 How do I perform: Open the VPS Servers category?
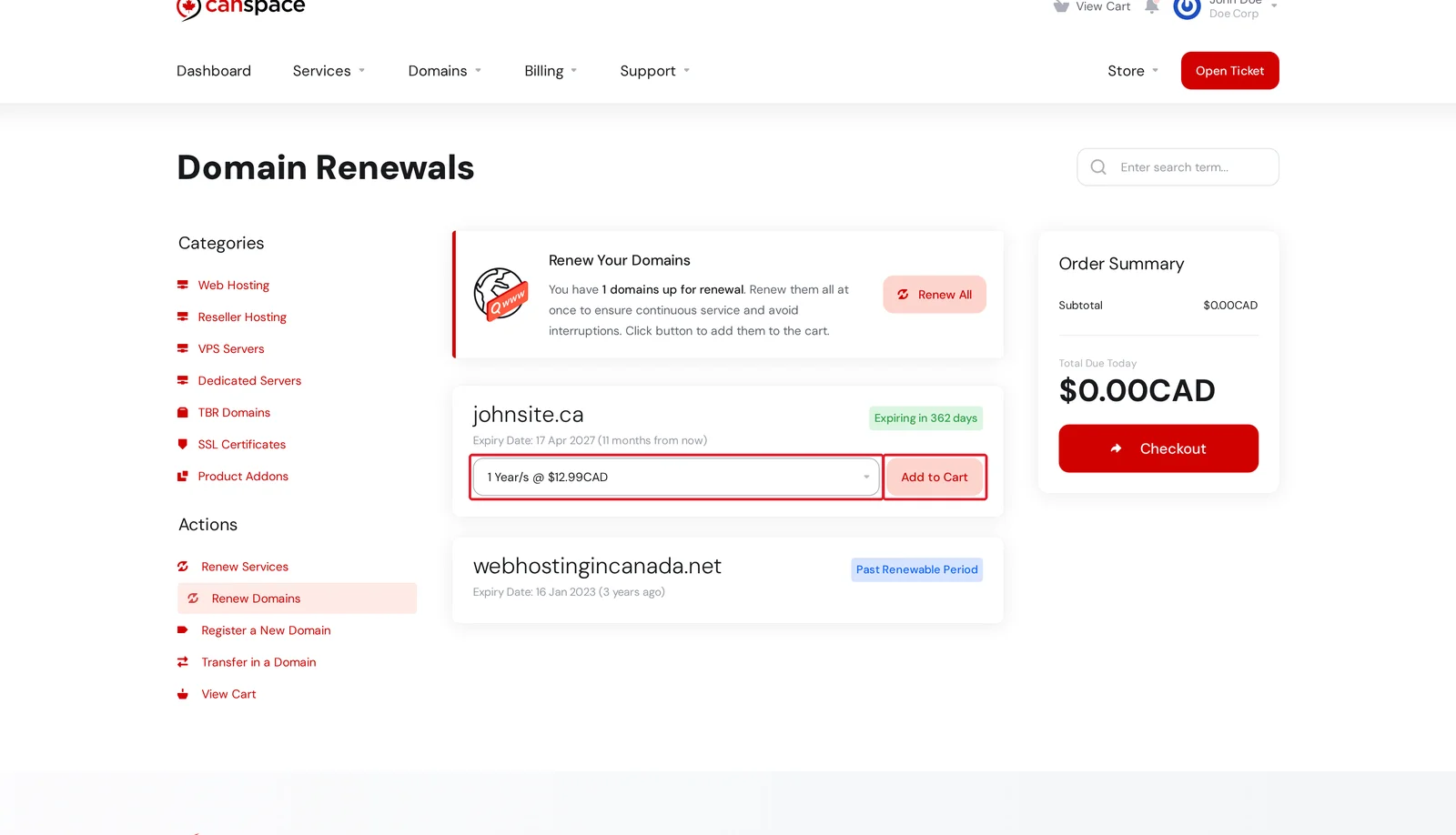click(x=231, y=348)
